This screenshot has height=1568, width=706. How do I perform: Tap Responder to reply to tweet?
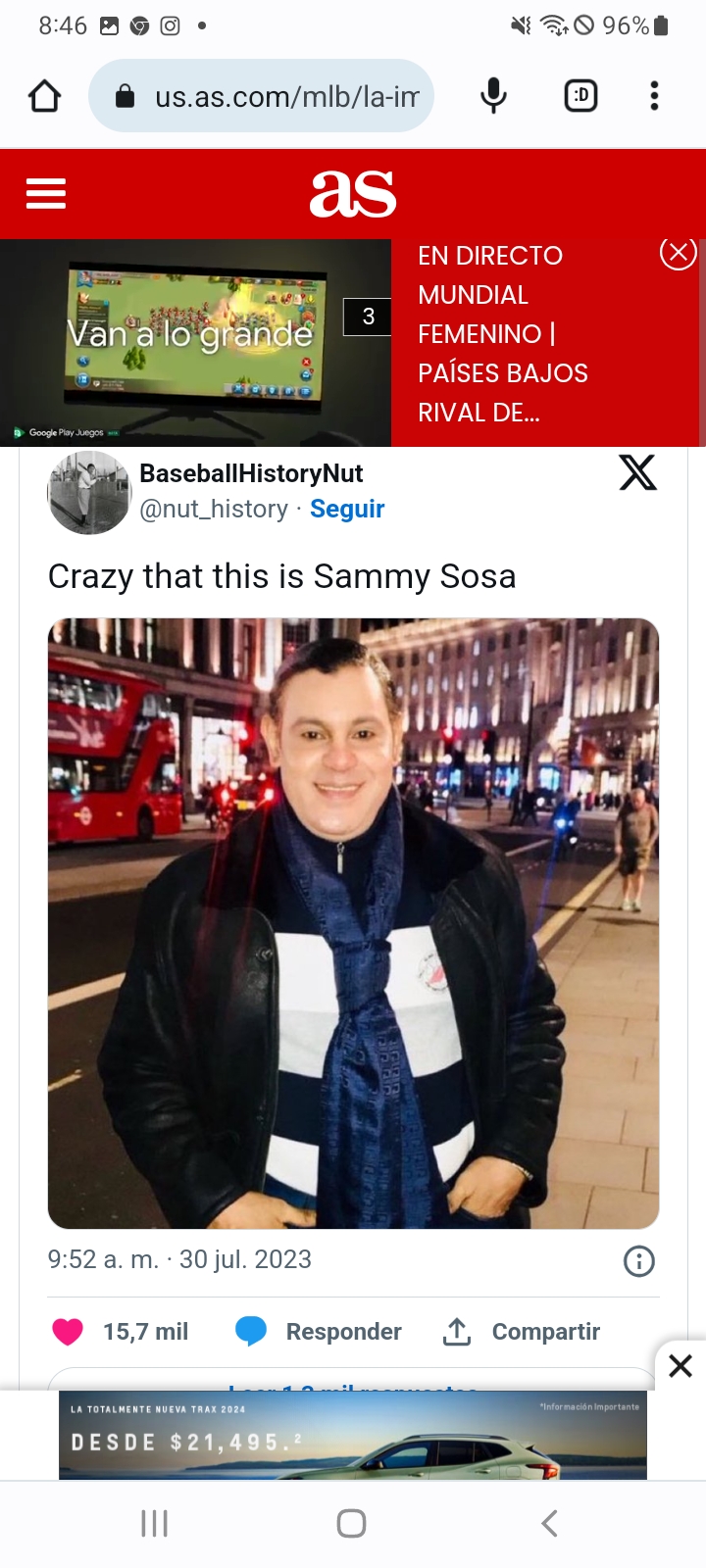(x=319, y=1332)
